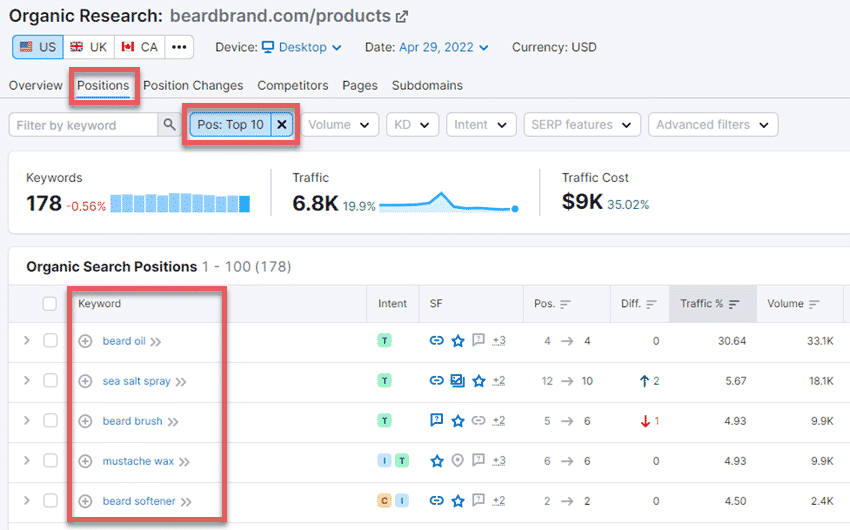This screenshot has height=530, width=850.
Task: Expand the sea salt spray row
Action: [27, 381]
